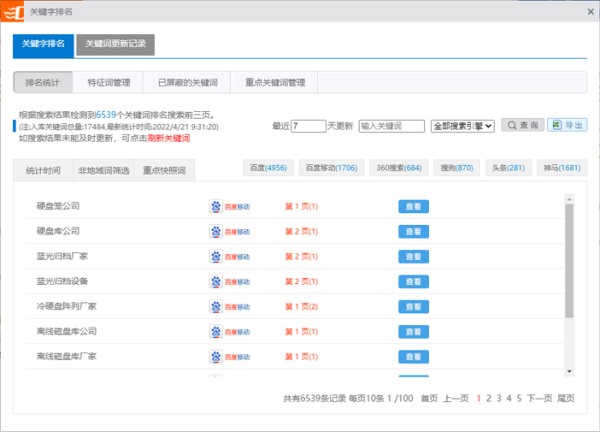Open the 特征词管理 sub-tab
Image resolution: width=600 pixels, height=432 pixels.
(x=109, y=82)
